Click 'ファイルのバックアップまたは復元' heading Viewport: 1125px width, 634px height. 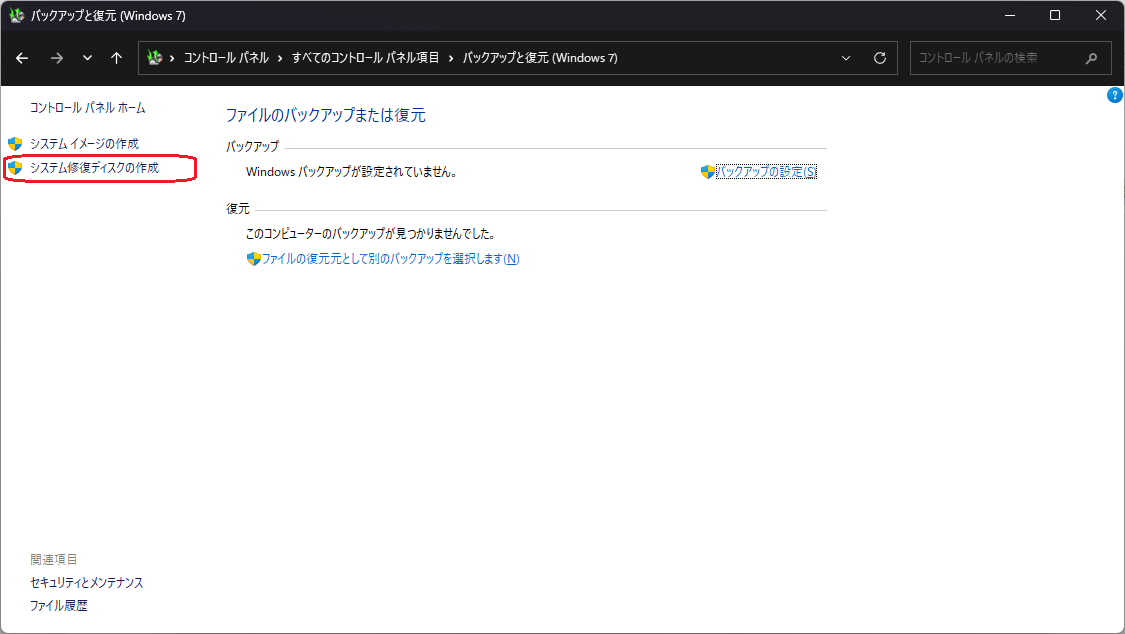pyautogui.click(x=326, y=115)
